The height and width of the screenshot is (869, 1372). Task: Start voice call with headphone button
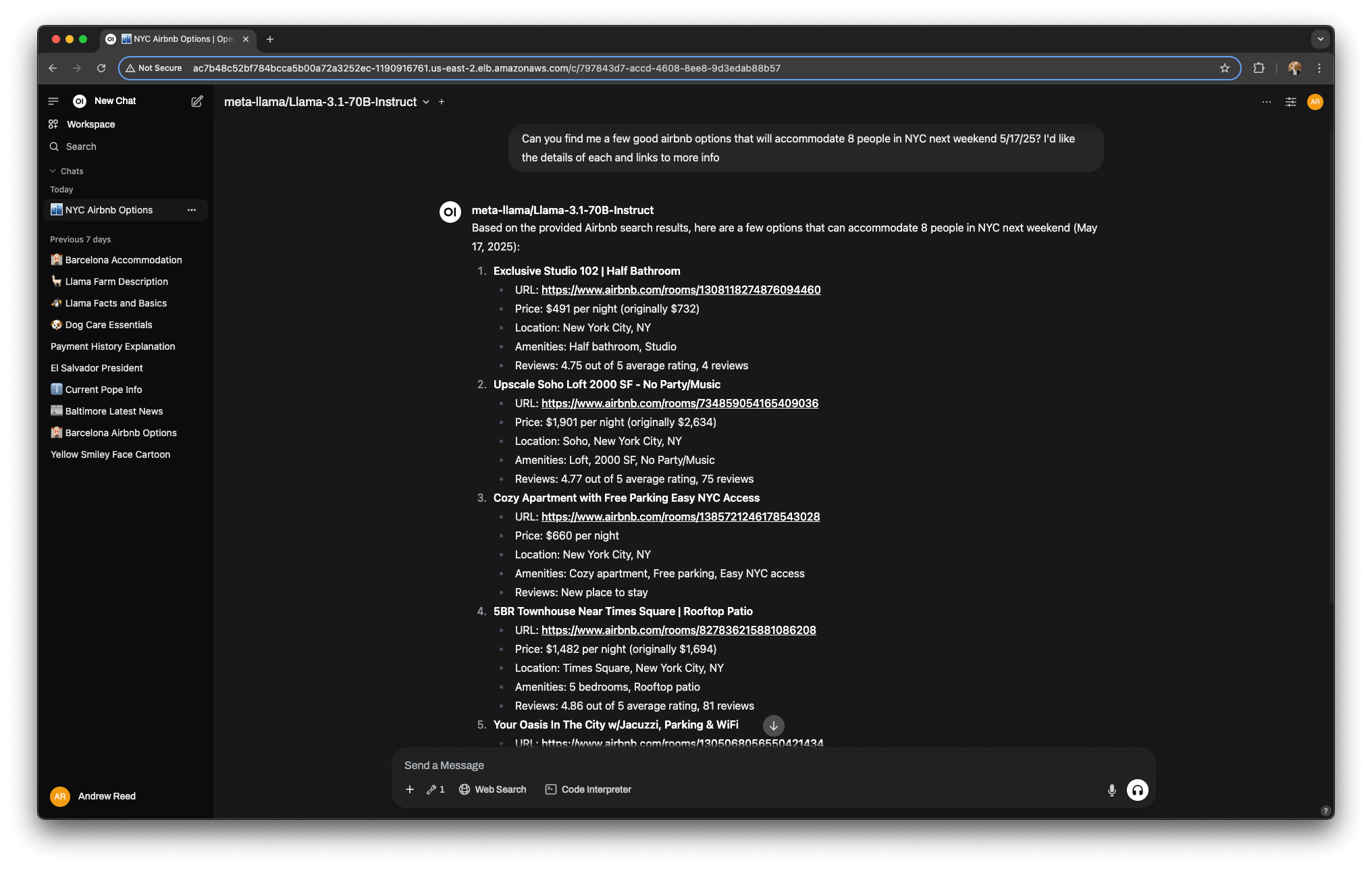coord(1138,790)
